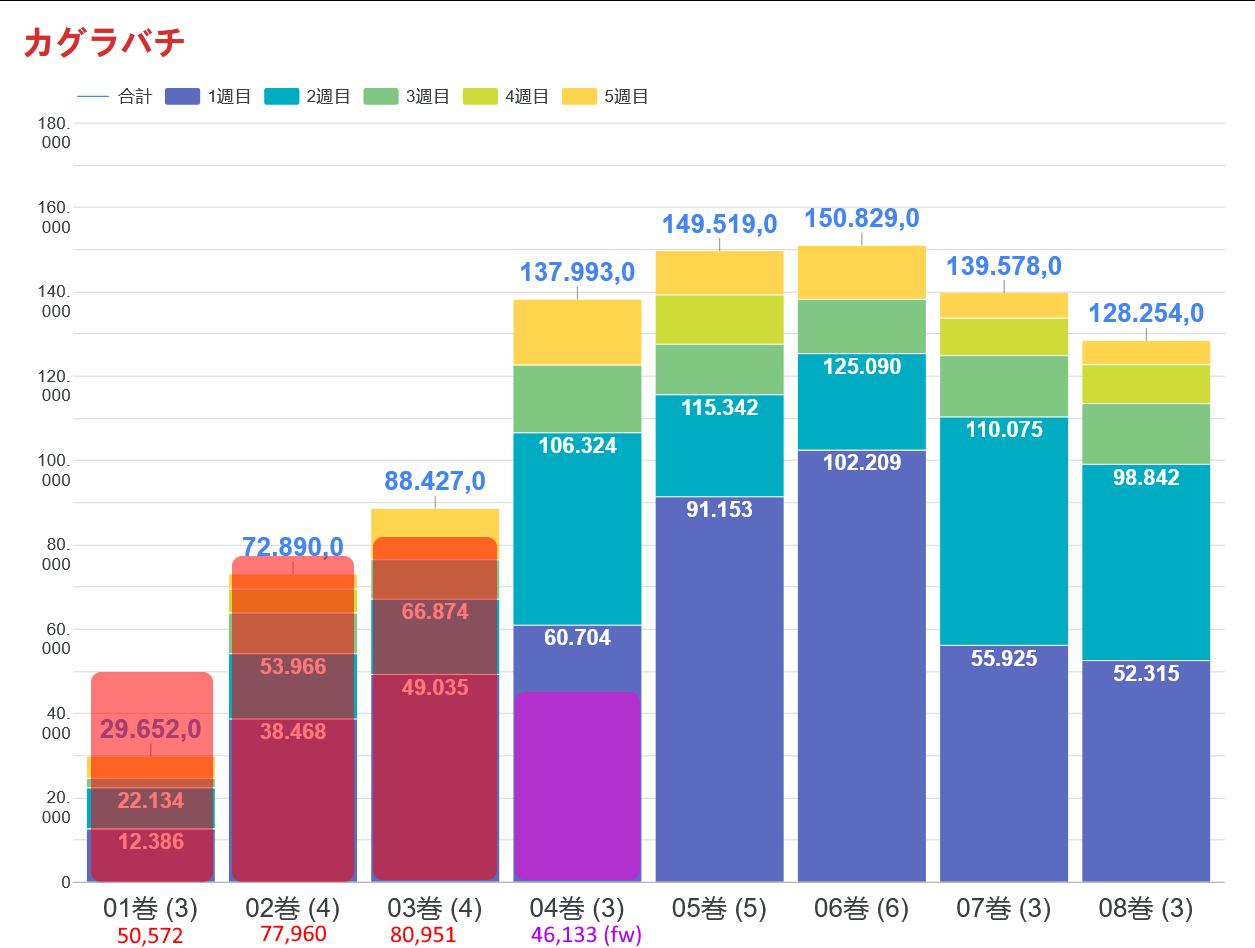Click the 106.324 value in 04巻 bar
The height and width of the screenshot is (948, 1255).
pyautogui.click(x=577, y=445)
